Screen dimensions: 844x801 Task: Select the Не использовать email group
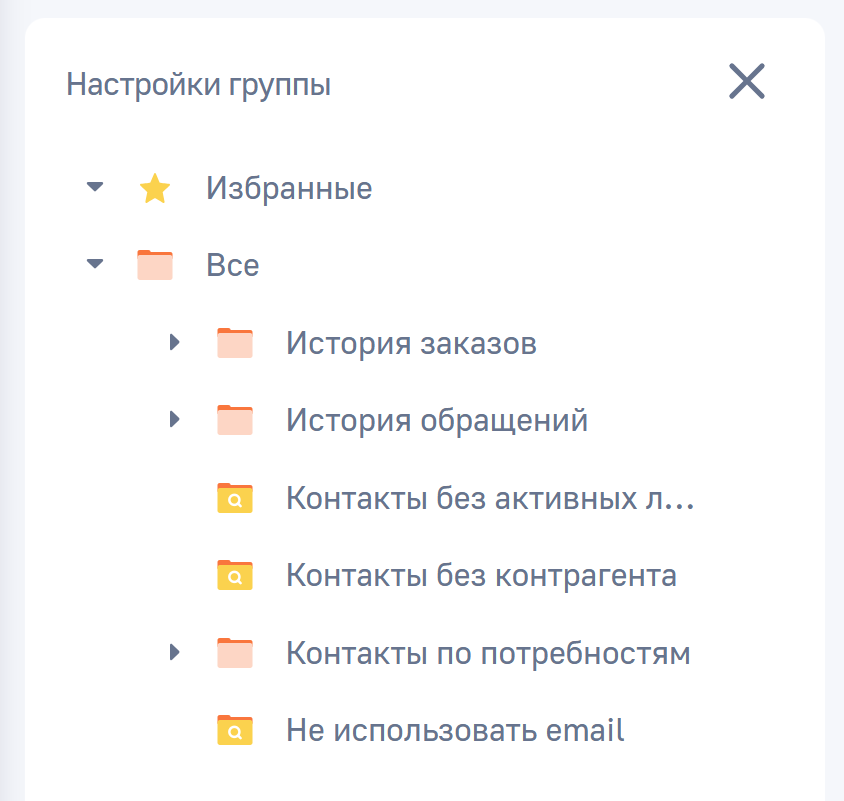(455, 730)
